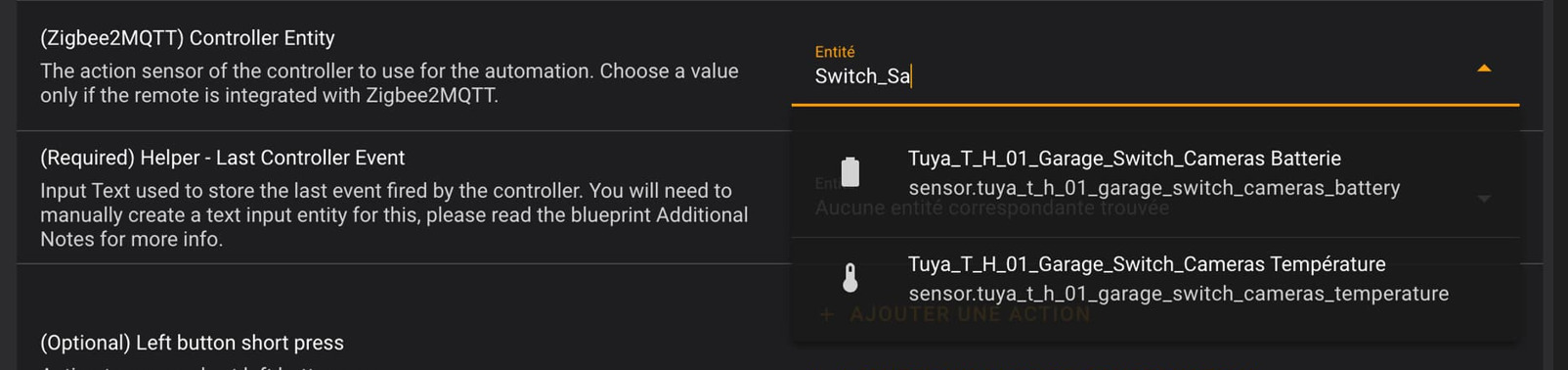
Task: Click the (Zigbee2MQTT) Controller Entity heading
Action: (188, 38)
